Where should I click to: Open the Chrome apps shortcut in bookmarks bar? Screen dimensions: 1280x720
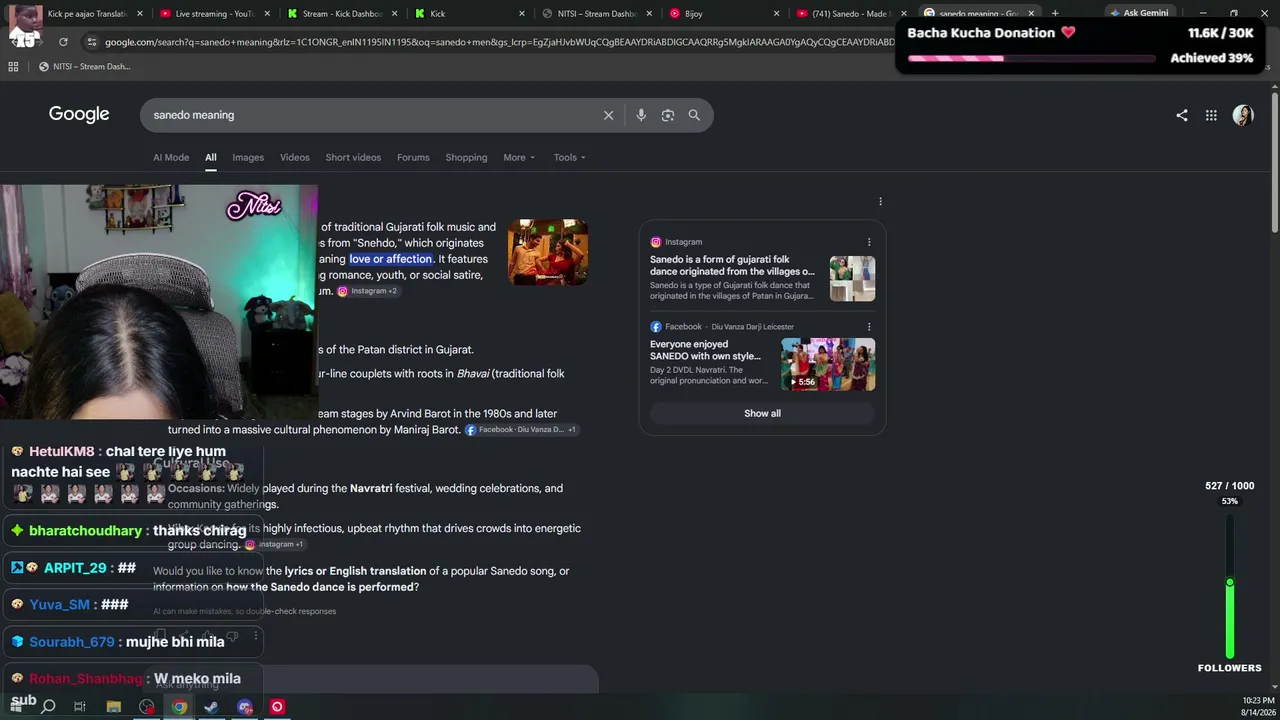tap(13, 67)
